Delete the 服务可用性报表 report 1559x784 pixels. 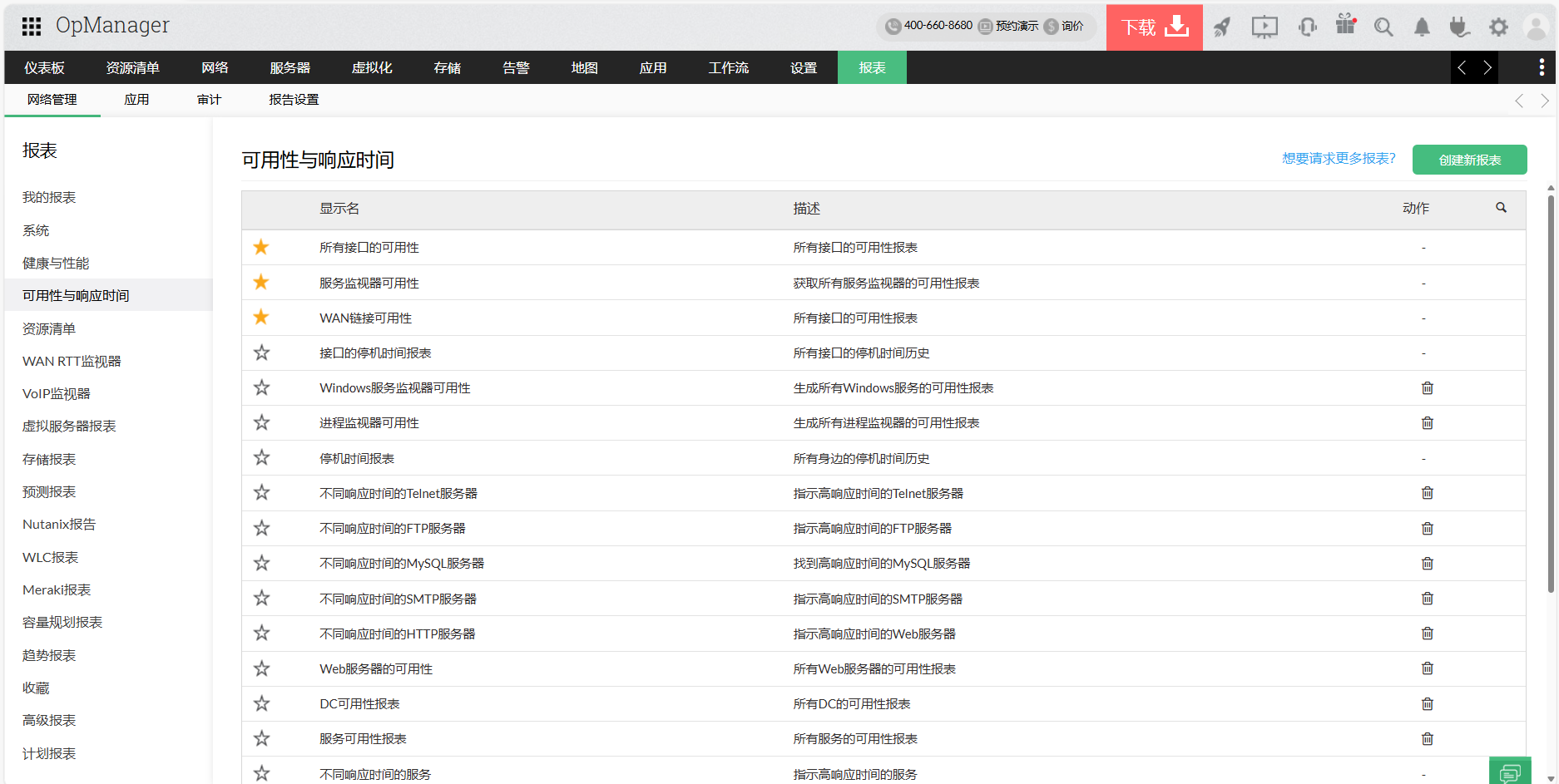pyautogui.click(x=1428, y=739)
